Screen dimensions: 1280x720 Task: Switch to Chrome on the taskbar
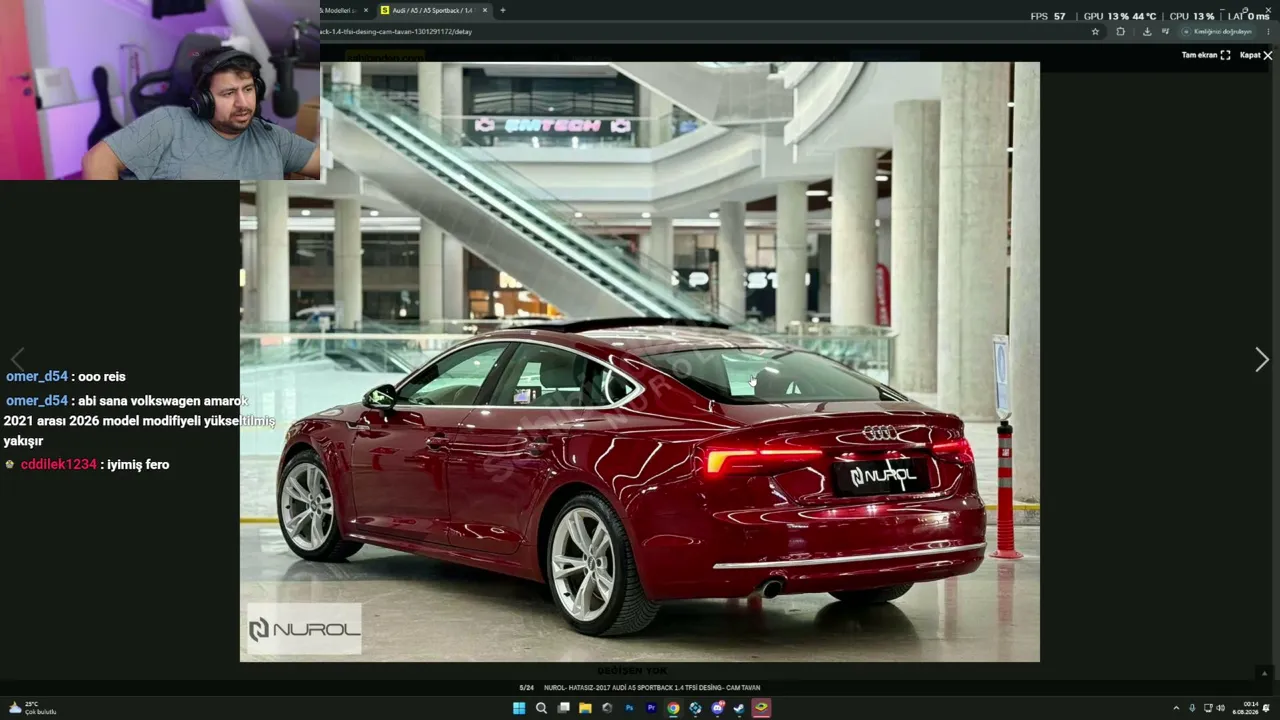pyautogui.click(x=673, y=708)
